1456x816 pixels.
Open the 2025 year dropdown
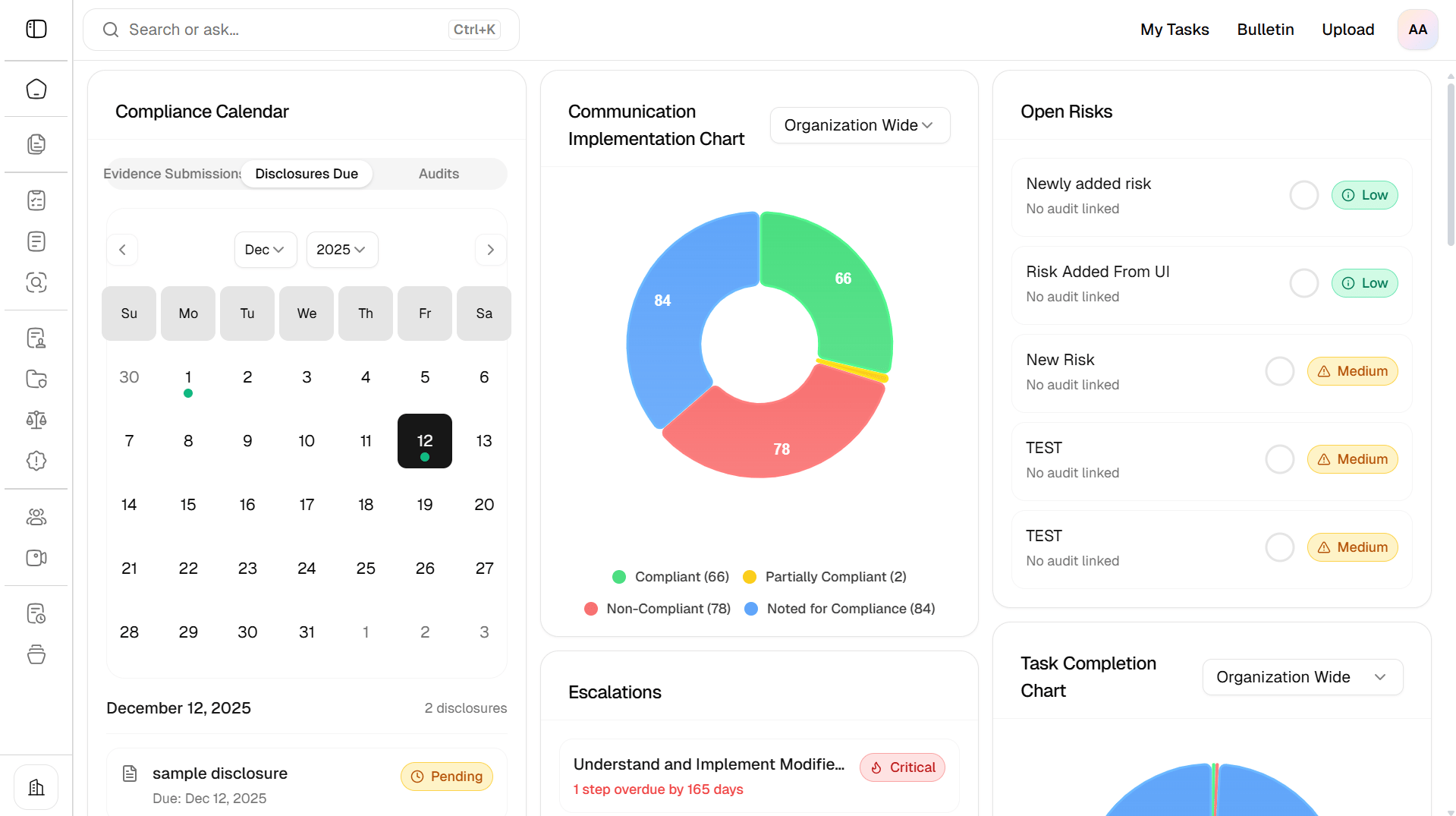pyautogui.click(x=341, y=250)
